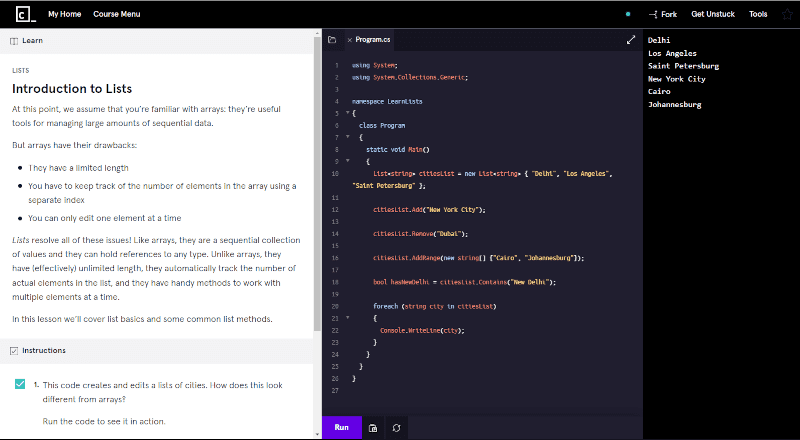Reset the workspace with refresh icon
Image resolution: width=800 pixels, height=440 pixels.
pos(396,428)
